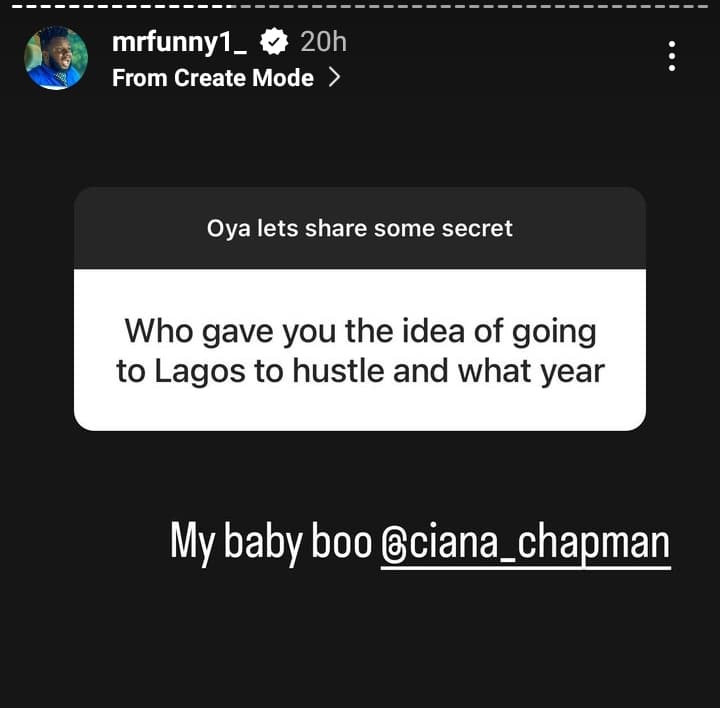Tap the 20h story timestamp
This screenshot has width=720, height=708.
(323, 42)
